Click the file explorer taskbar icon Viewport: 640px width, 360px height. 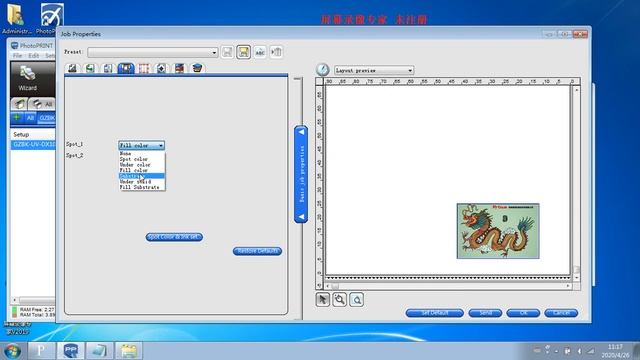click(x=129, y=351)
